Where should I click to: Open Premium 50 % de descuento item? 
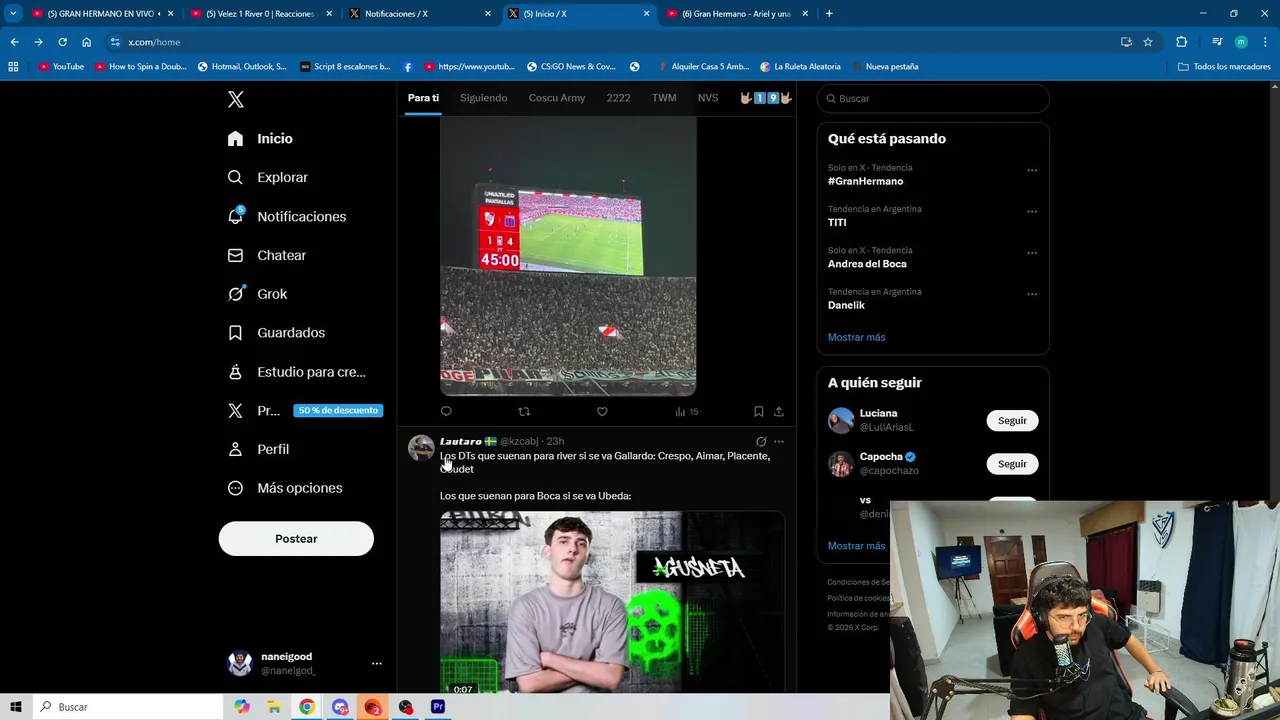click(x=304, y=410)
